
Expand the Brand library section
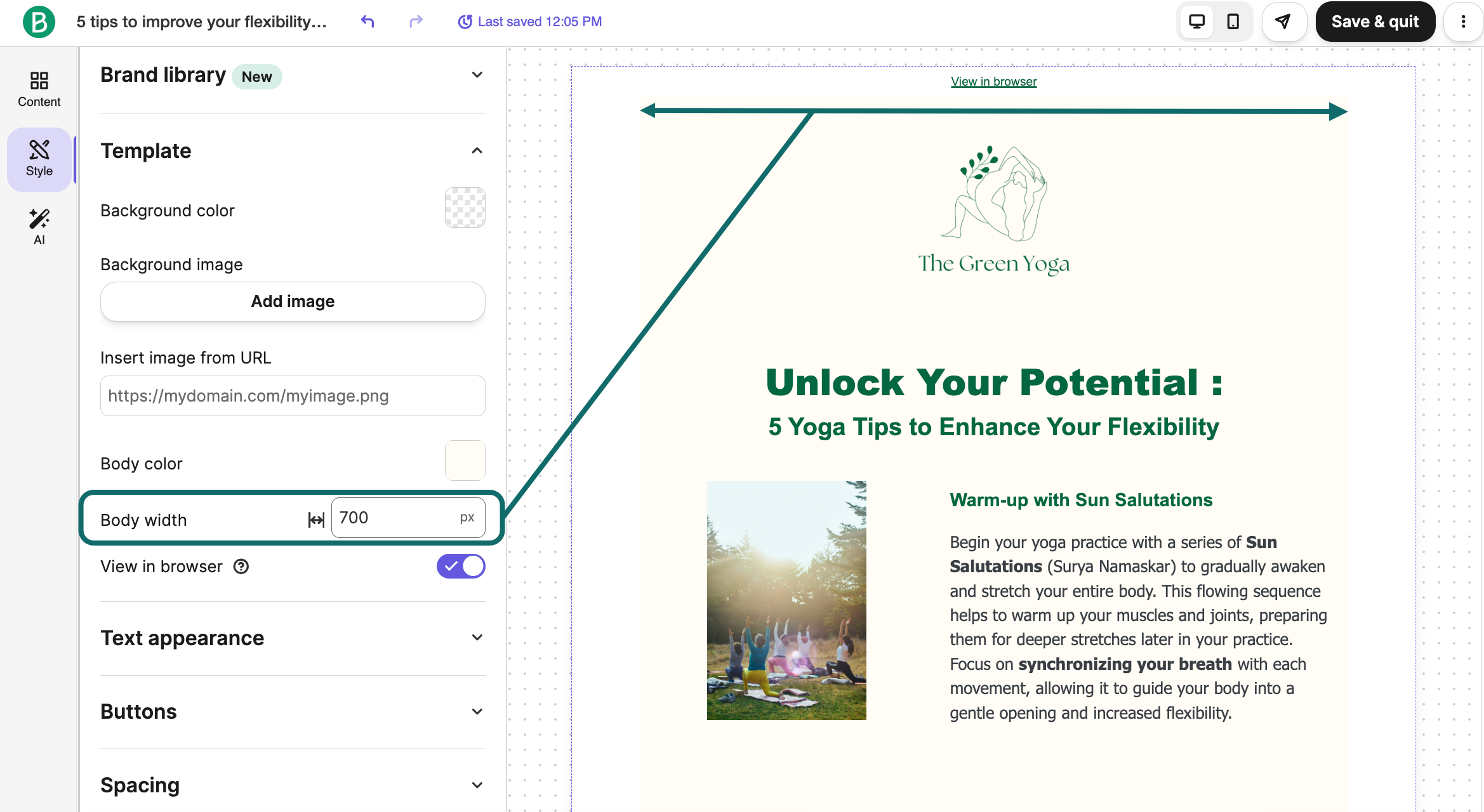[x=477, y=75]
